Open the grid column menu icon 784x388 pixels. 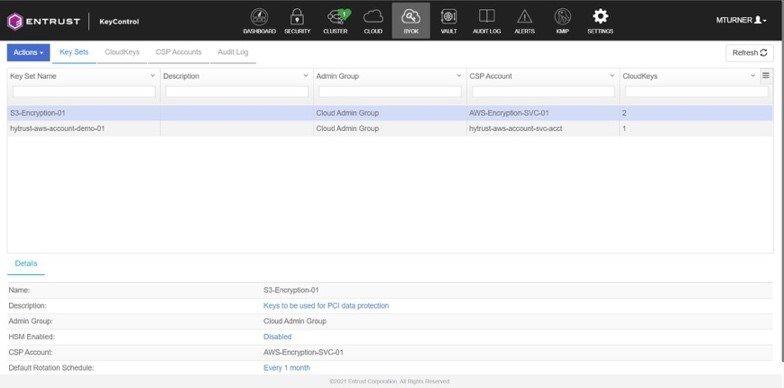[766, 76]
